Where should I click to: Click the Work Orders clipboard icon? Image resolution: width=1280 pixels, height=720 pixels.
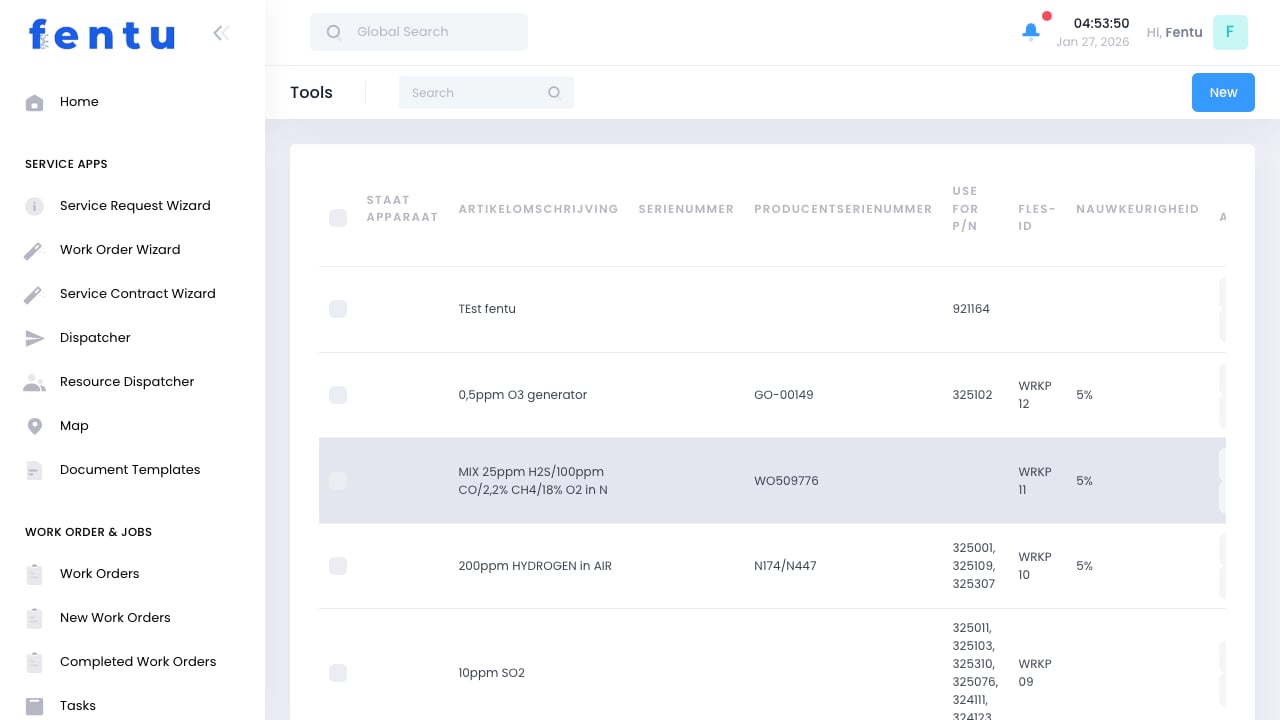coord(34,574)
